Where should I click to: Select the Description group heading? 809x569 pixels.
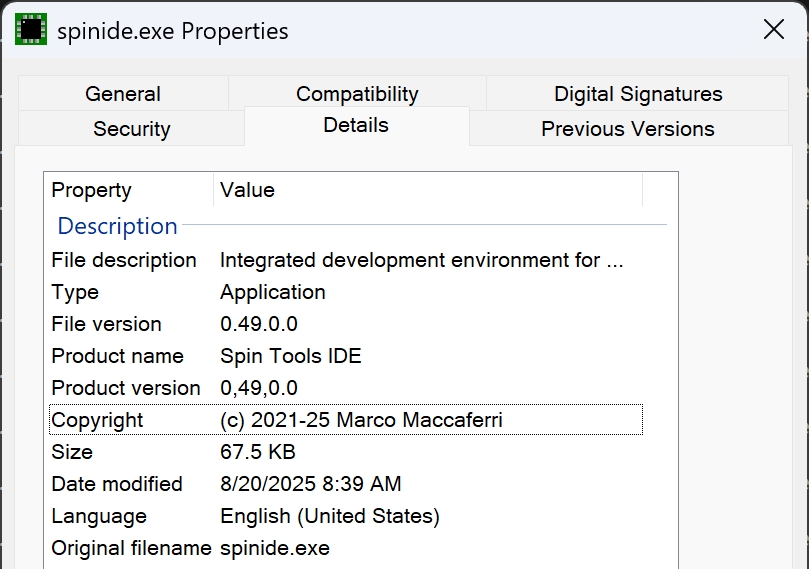pyautogui.click(x=117, y=226)
